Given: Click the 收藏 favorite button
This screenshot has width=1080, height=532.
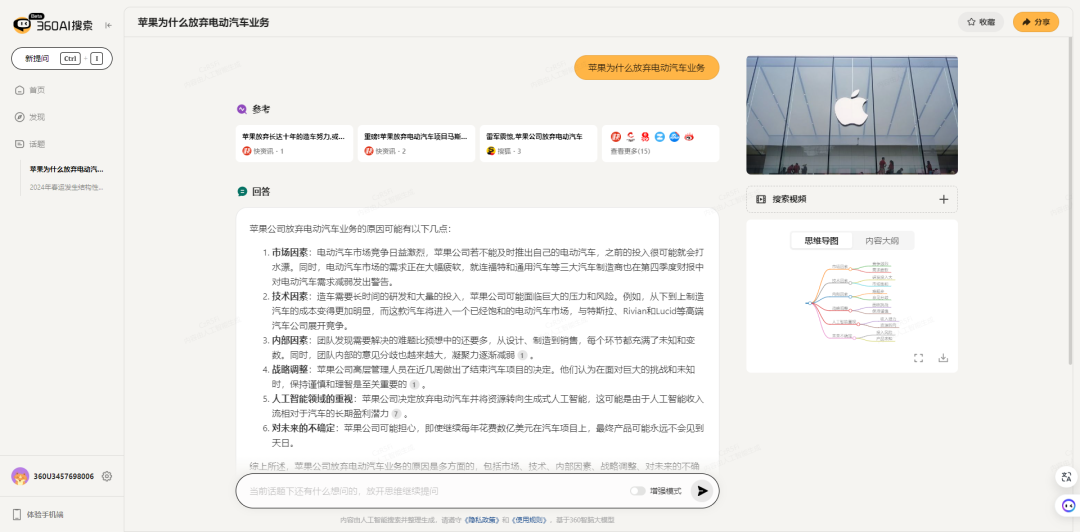Looking at the screenshot, I should tap(980, 22).
